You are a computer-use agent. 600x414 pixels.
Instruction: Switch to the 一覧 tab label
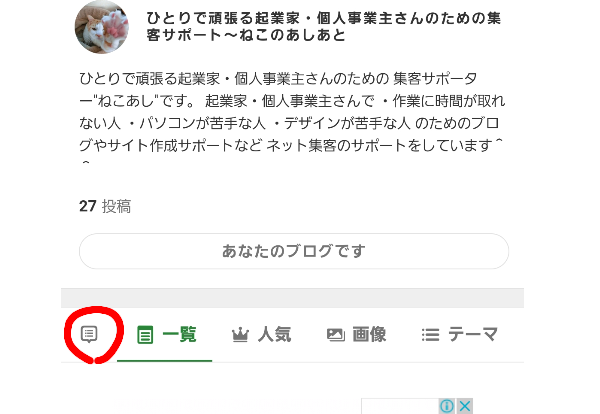point(179,335)
